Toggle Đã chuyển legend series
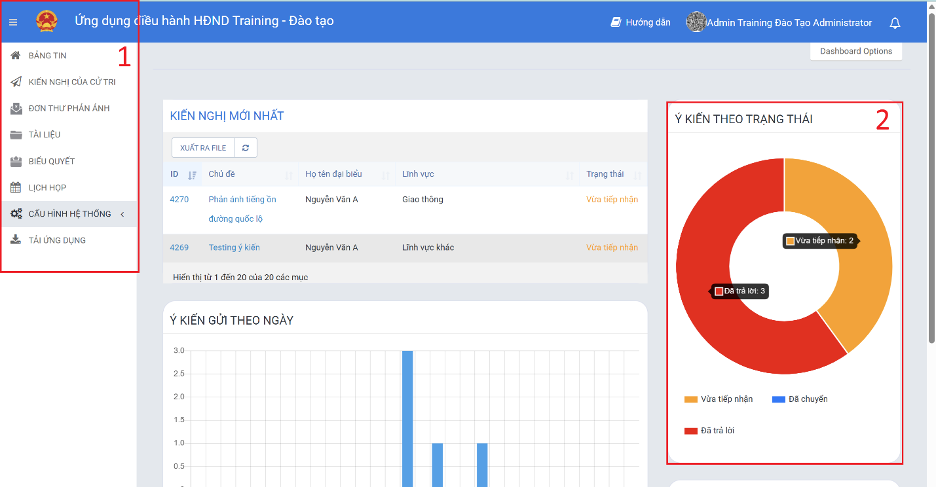Viewport: 936px width, 488px height. (799, 399)
